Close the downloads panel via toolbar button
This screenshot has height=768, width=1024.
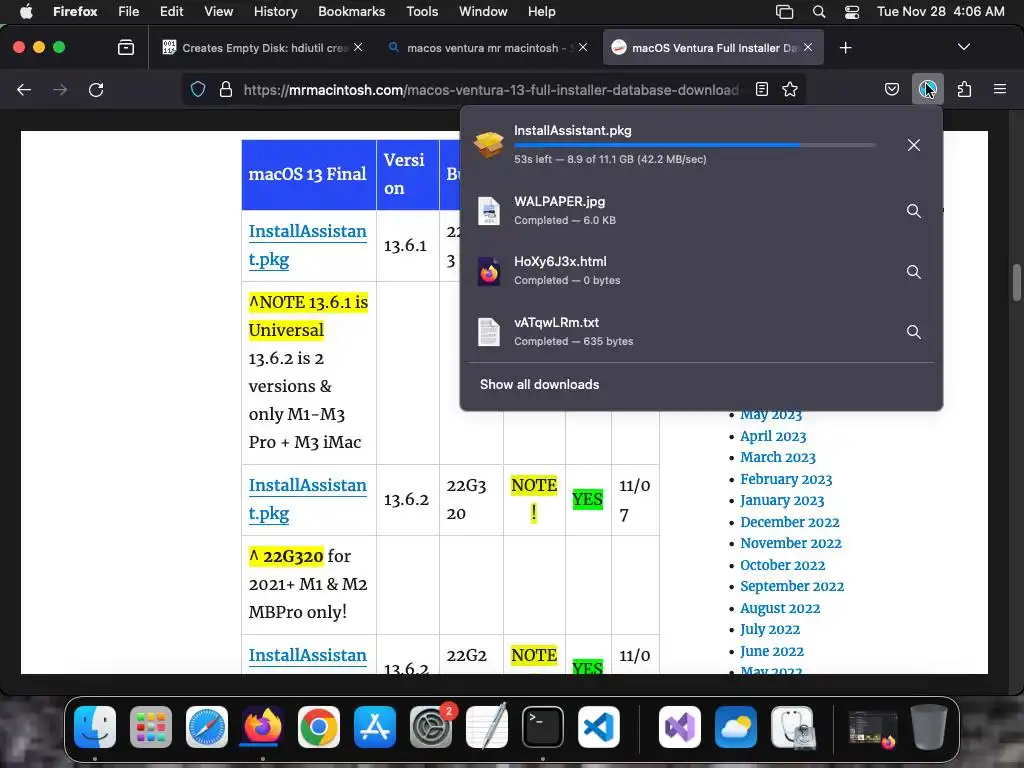coord(927,89)
